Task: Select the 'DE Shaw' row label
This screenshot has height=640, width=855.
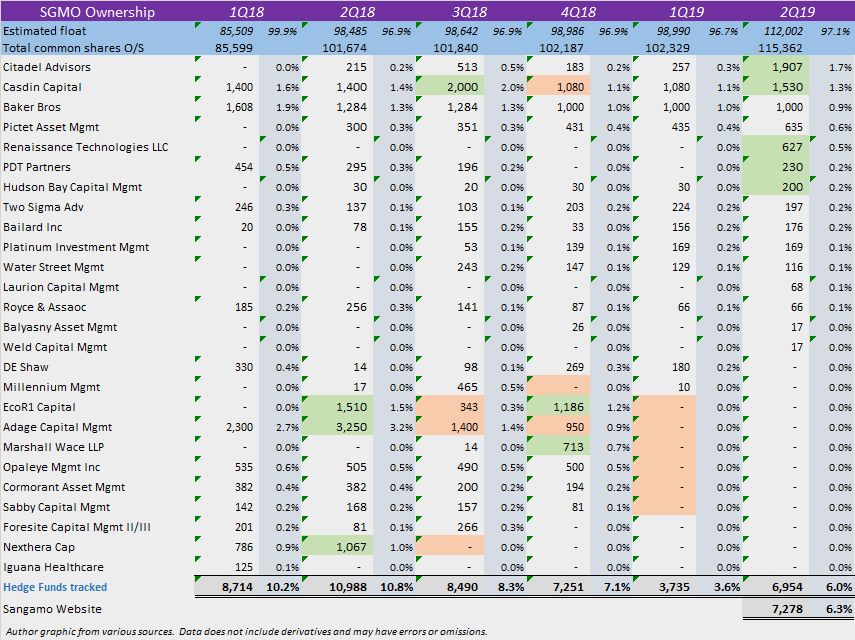Action: (26, 367)
